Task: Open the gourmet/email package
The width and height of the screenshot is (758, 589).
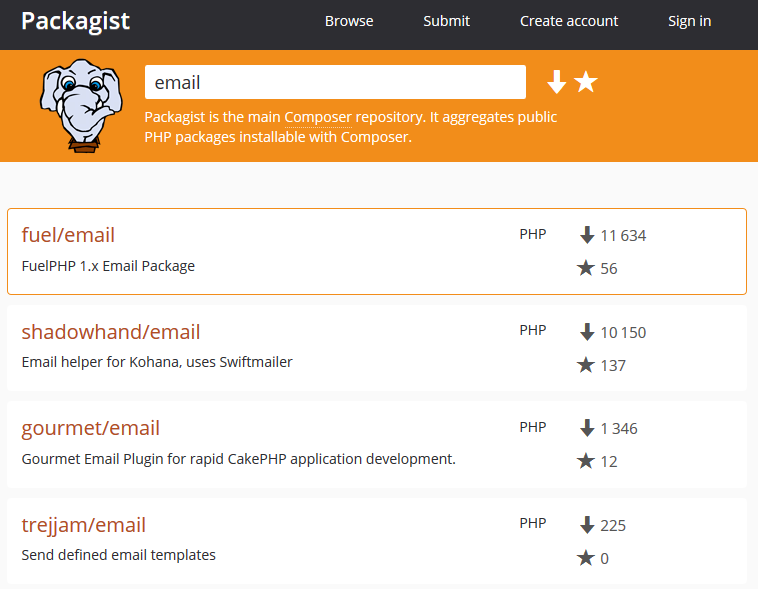Action: [x=90, y=428]
